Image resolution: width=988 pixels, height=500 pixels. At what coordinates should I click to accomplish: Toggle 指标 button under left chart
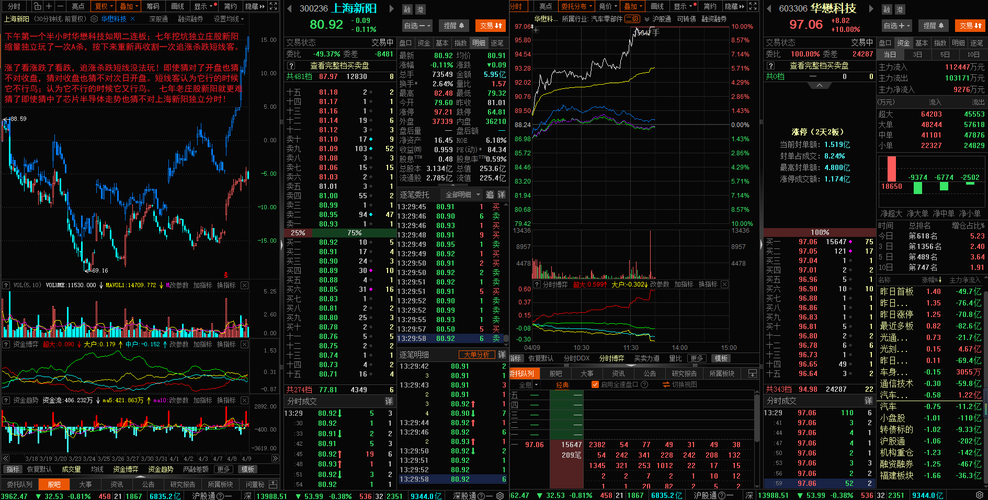(x=13, y=469)
